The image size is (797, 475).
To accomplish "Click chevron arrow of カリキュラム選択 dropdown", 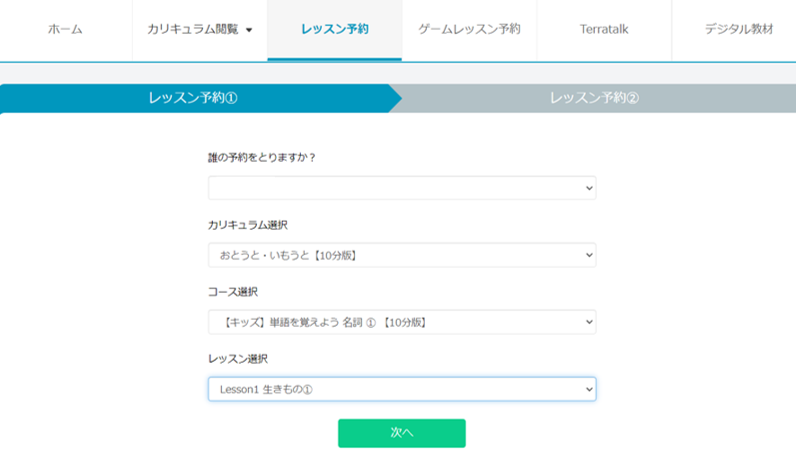I will point(587,255).
